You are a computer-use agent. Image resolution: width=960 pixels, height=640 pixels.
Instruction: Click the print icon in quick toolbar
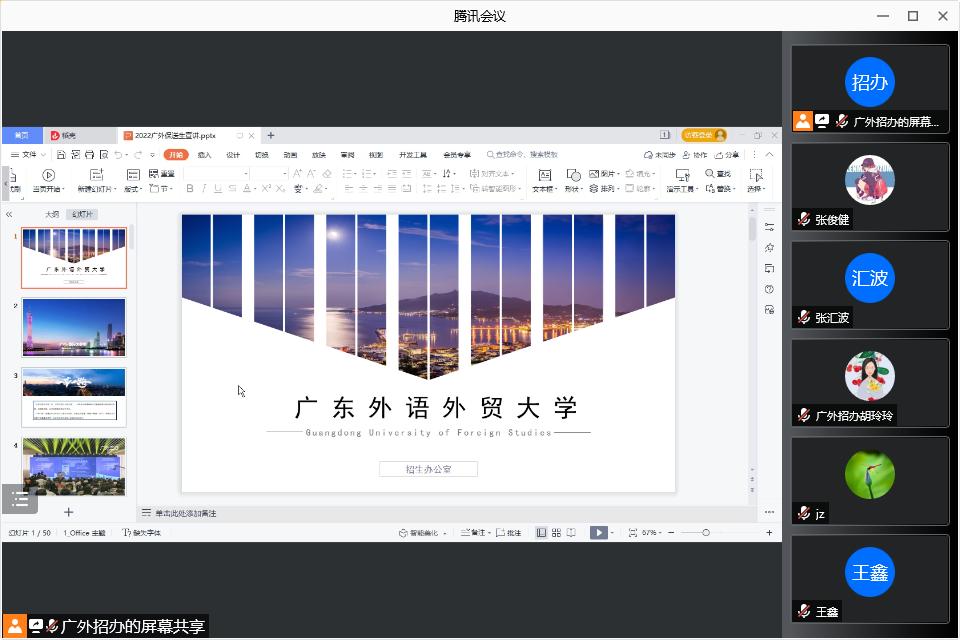(89, 155)
